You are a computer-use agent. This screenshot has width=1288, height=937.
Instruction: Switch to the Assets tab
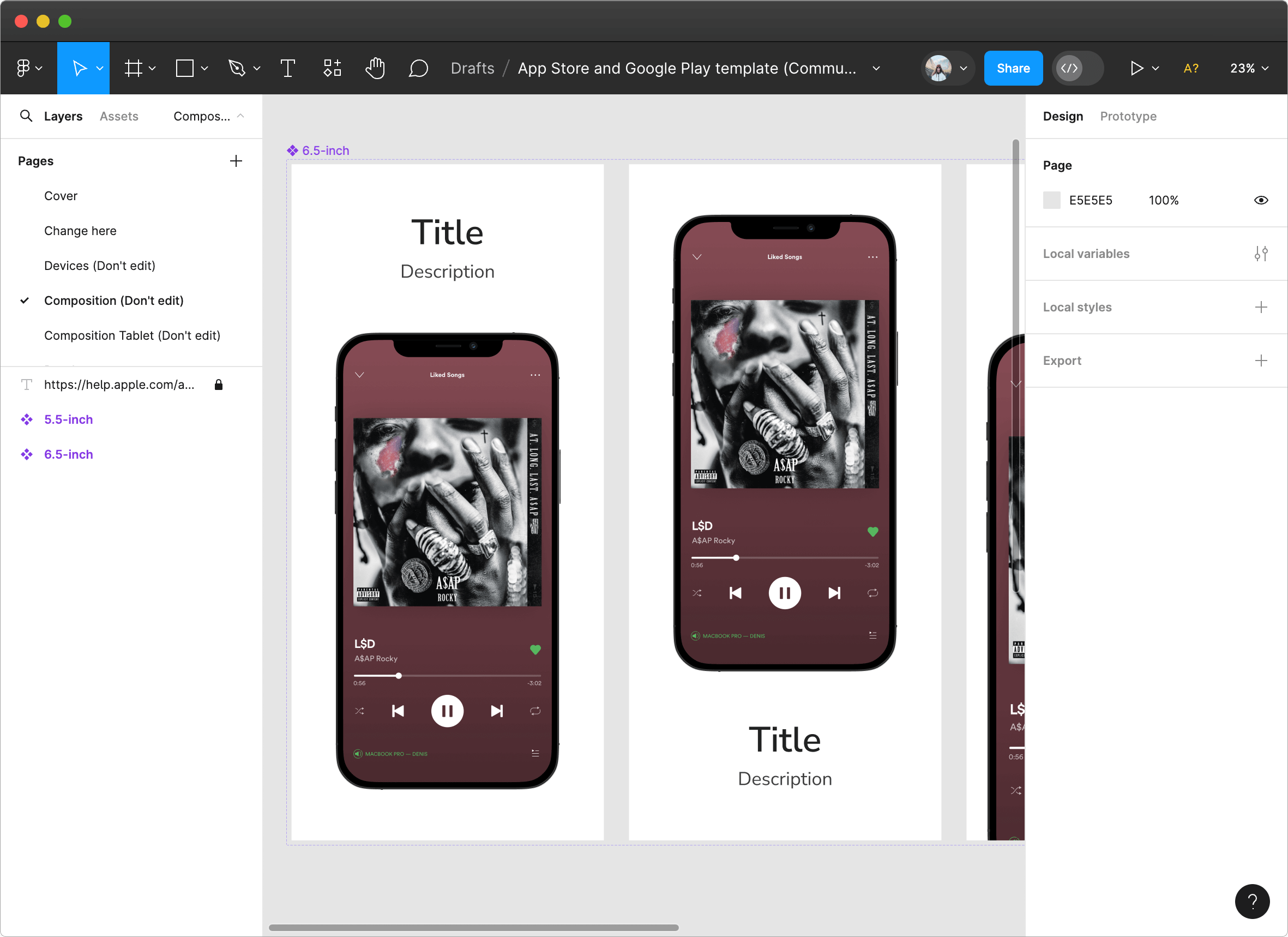119,116
